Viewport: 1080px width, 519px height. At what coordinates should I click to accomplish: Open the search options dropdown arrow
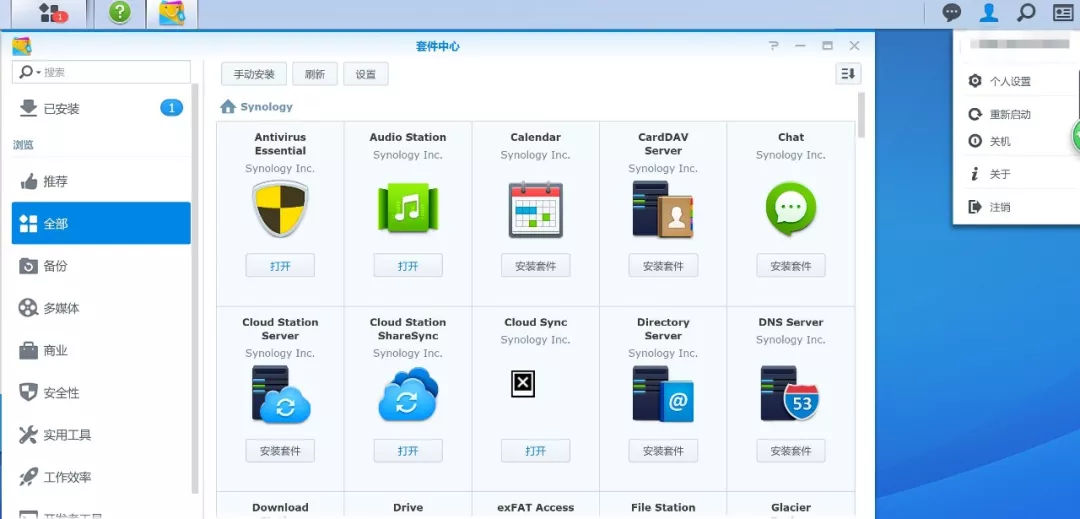pyautogui.click(x=38, y=72)
